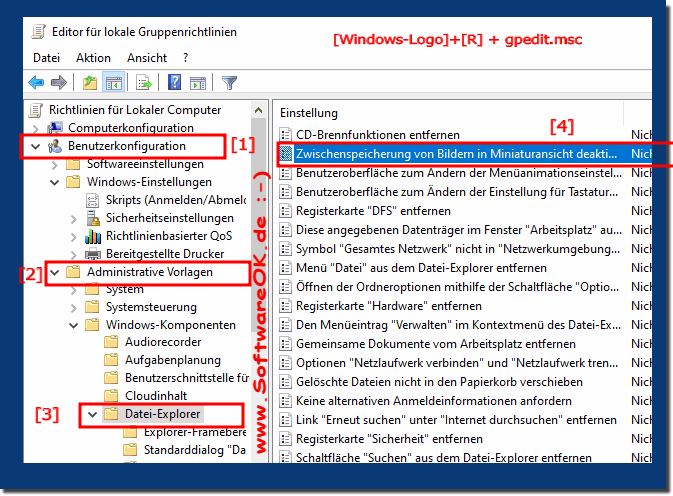Toggle the Show/Hide console tree icon

coord(114,82)
